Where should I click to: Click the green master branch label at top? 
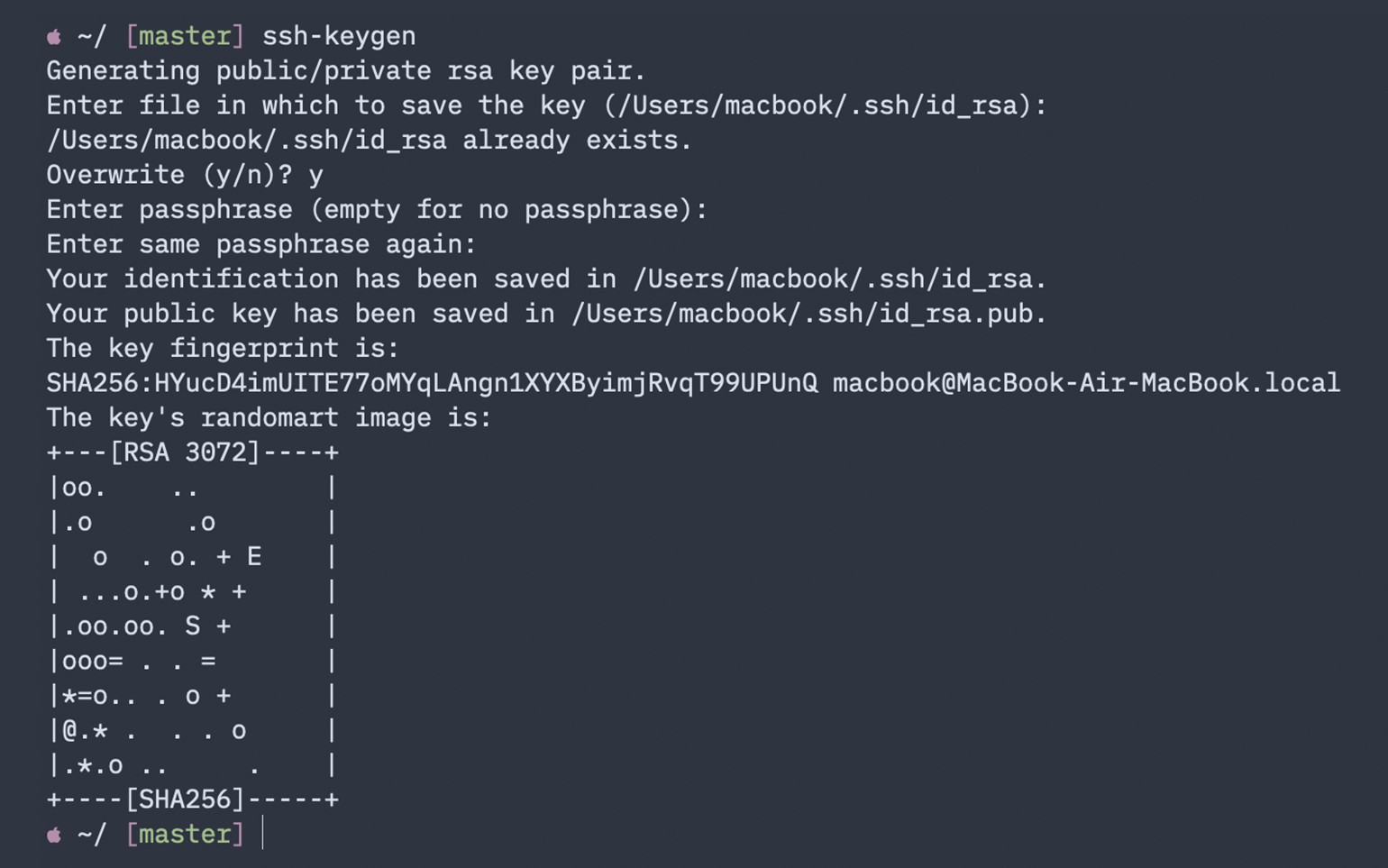click(x=185, y=36)
